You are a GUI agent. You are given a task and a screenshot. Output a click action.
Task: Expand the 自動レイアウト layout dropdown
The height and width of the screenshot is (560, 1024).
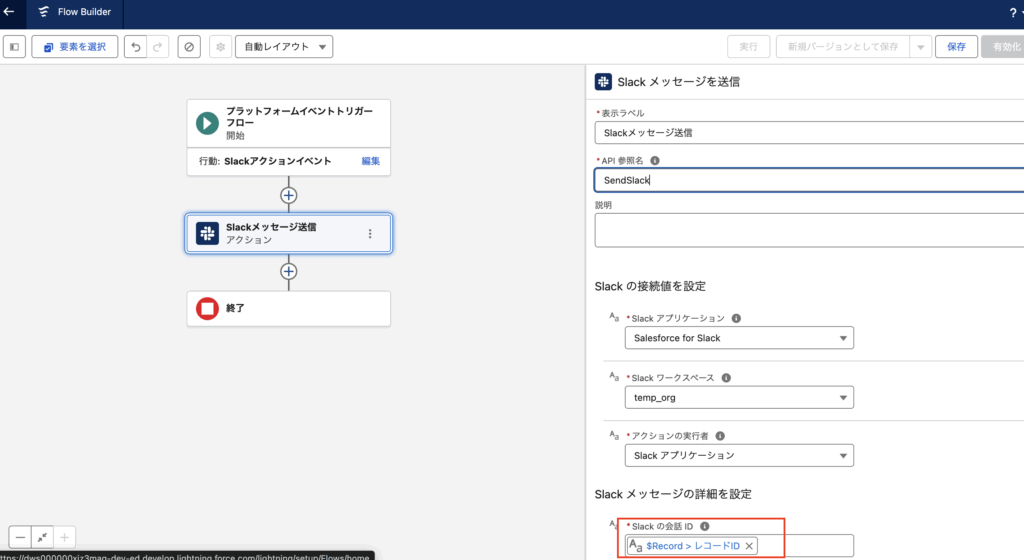coord(284,47)
